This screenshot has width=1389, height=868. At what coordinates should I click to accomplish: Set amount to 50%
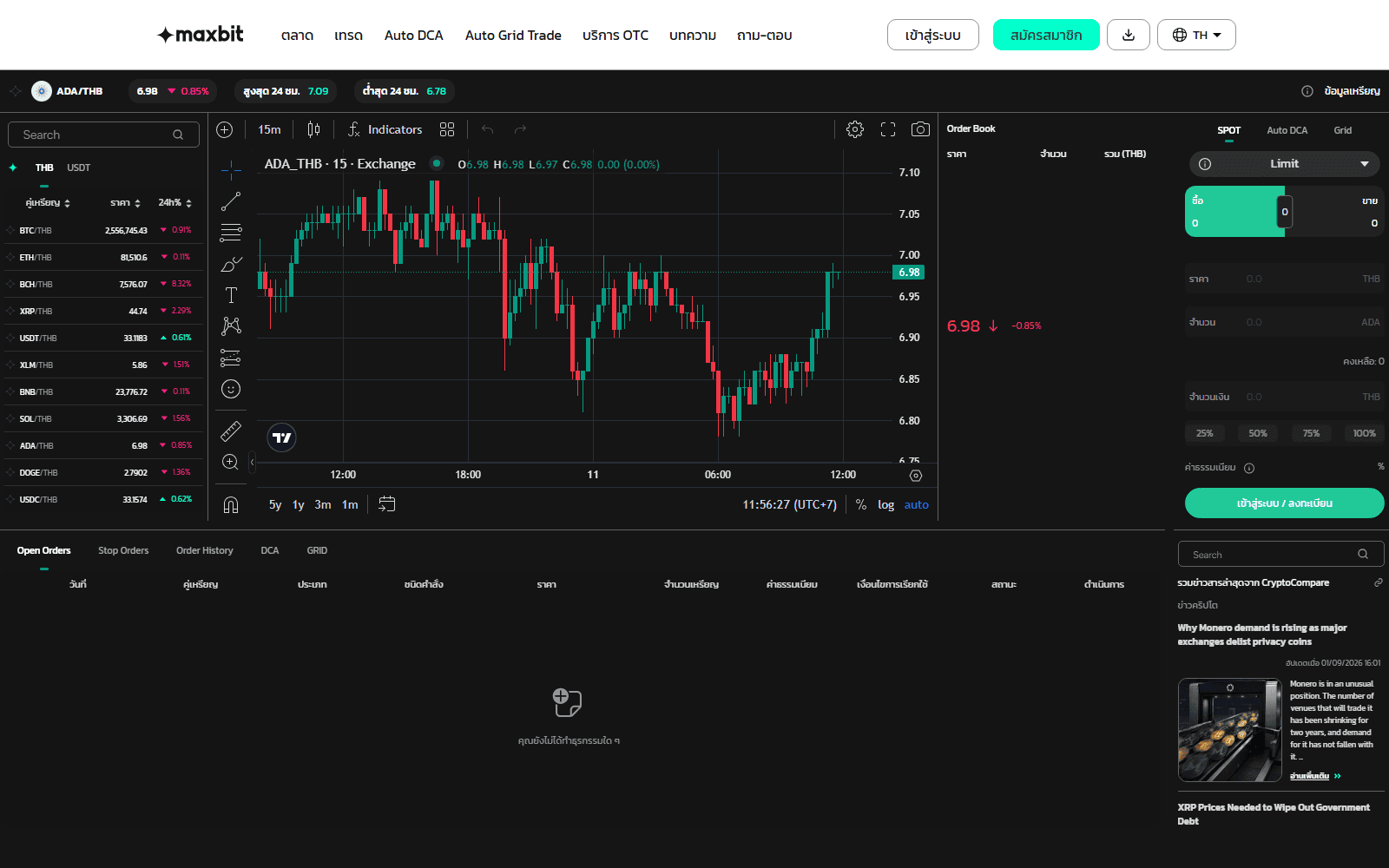click(x=1258, y=433)
